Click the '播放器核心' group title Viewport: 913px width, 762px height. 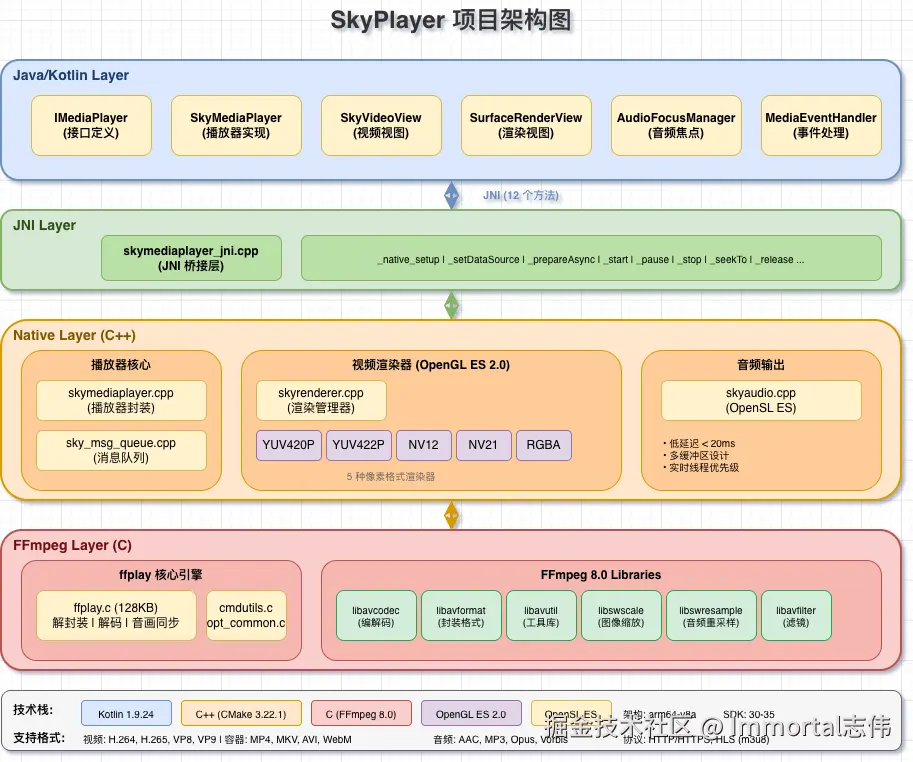[121, 364]
